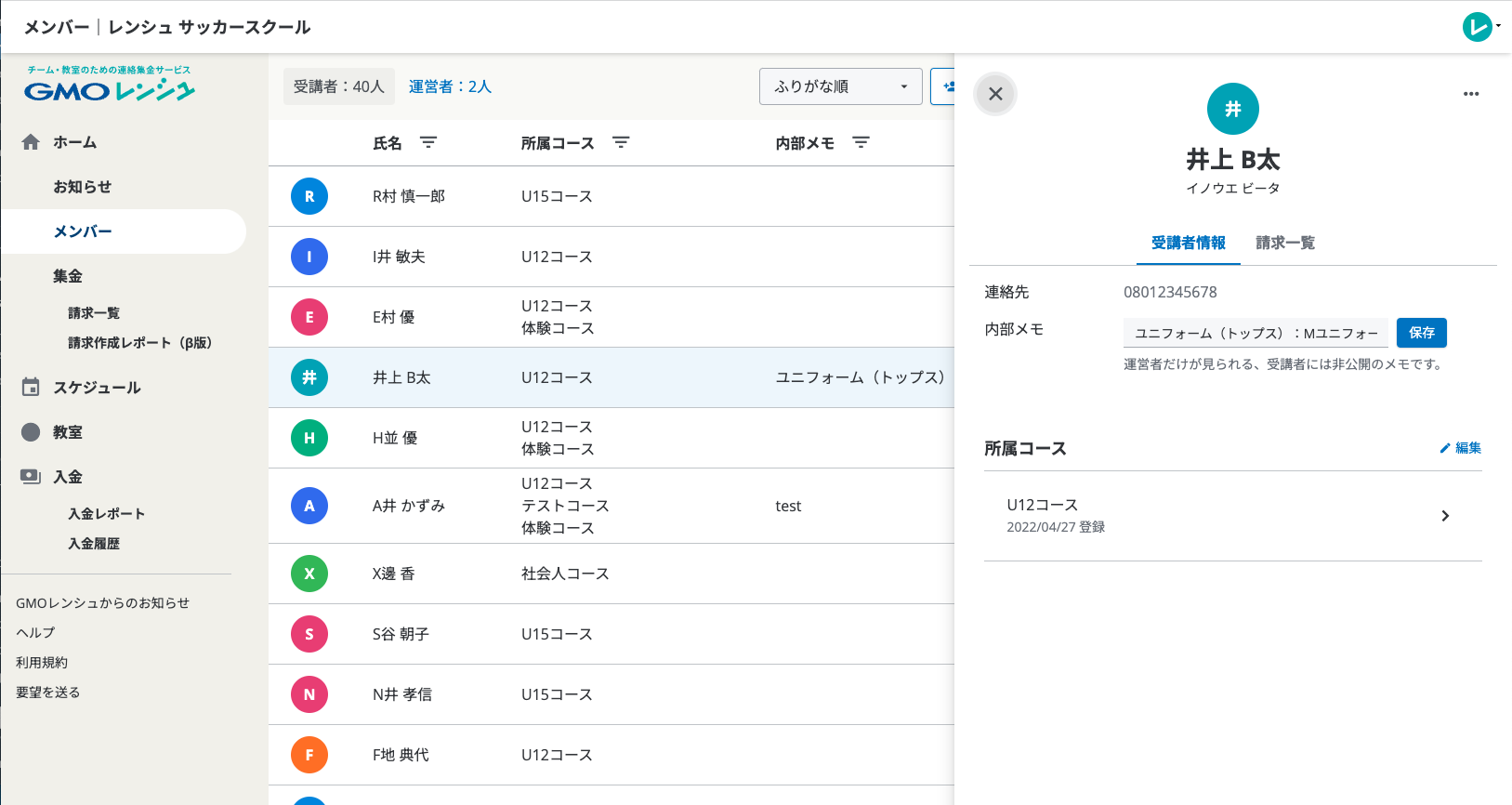The width and height of the screenshot is (1512, 805).
Task: Click the 保存 button
Action: pyautogui.click(x=1421, y=333)
